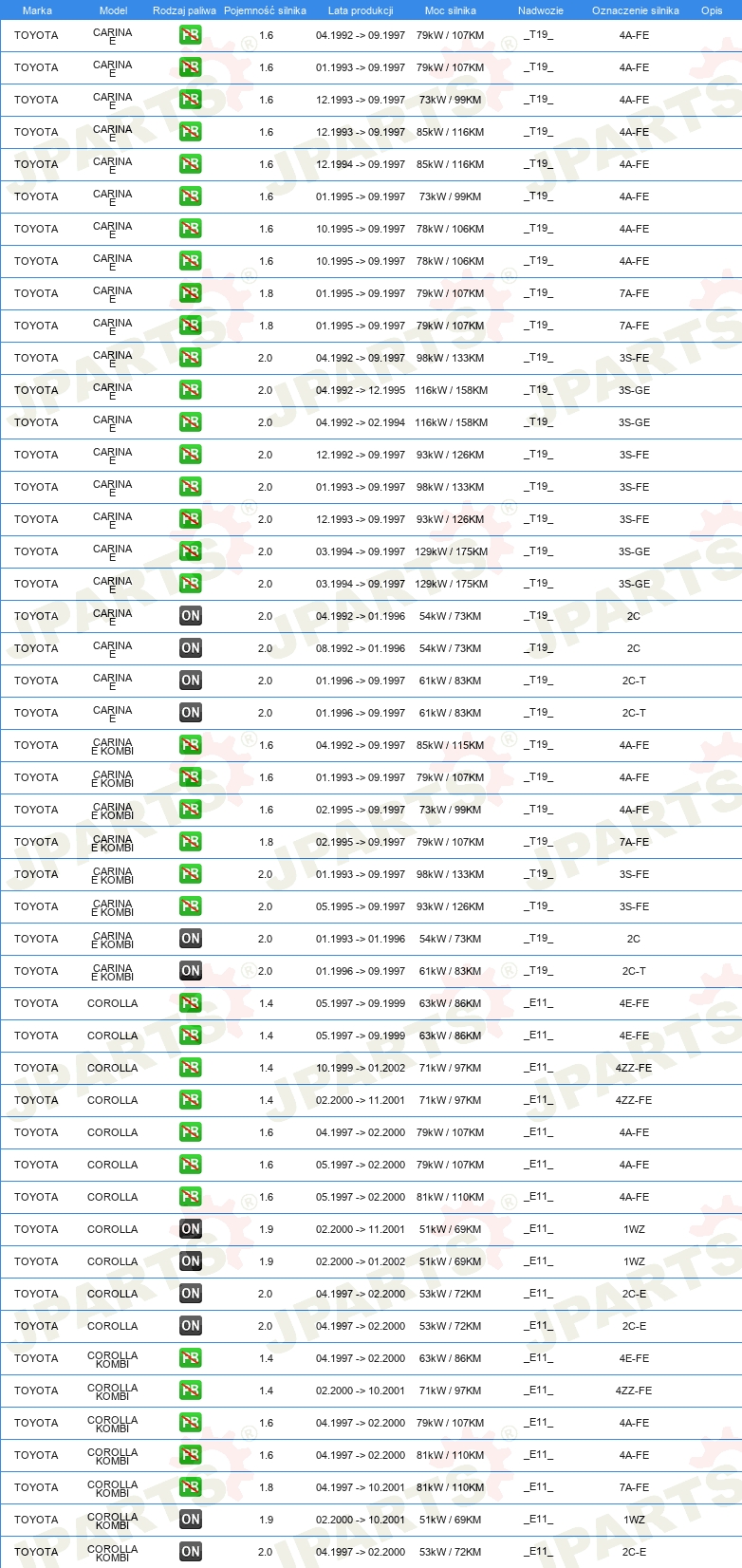This screenshot has height=1568, width=742.
Task: Select production dates 04.1992 -> 02.1994
Action: [361, 422]
